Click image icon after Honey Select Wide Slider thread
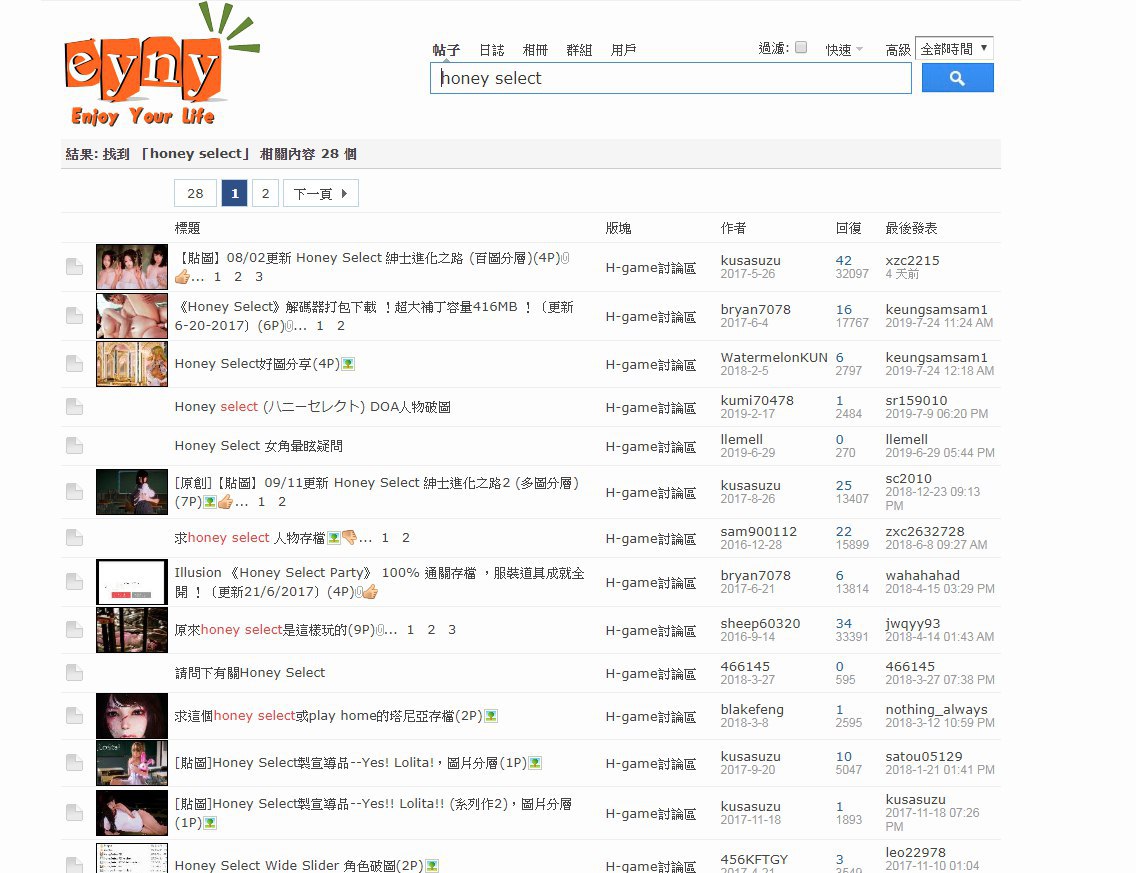 coord(432,865)
